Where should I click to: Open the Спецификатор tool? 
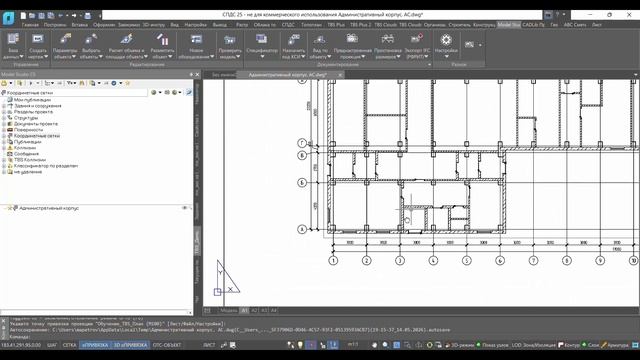coord(262,45)
